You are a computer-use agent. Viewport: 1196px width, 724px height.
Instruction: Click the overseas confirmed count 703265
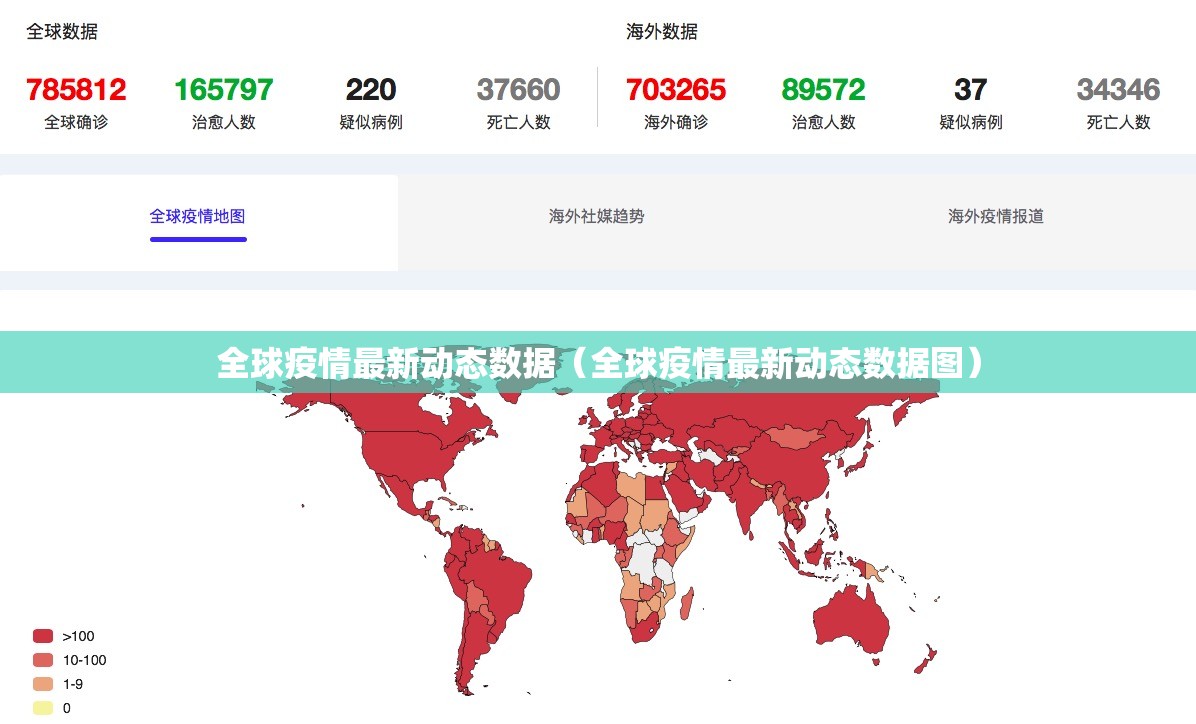click(x=676, y=90)
